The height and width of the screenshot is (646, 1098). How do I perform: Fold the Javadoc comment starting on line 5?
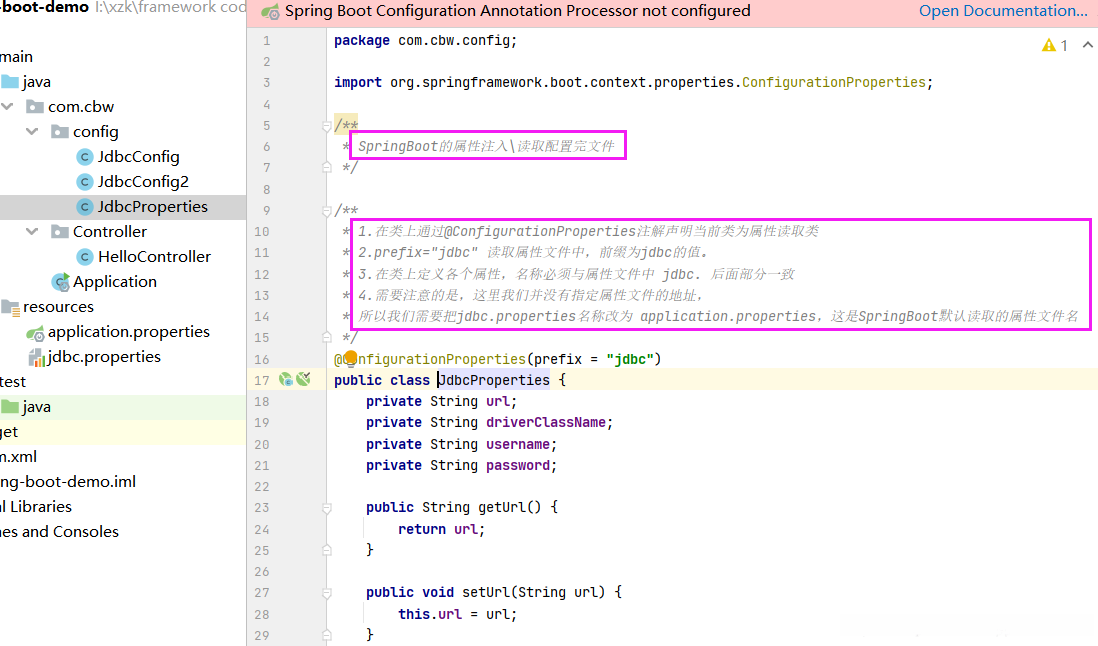click(326, 126)
